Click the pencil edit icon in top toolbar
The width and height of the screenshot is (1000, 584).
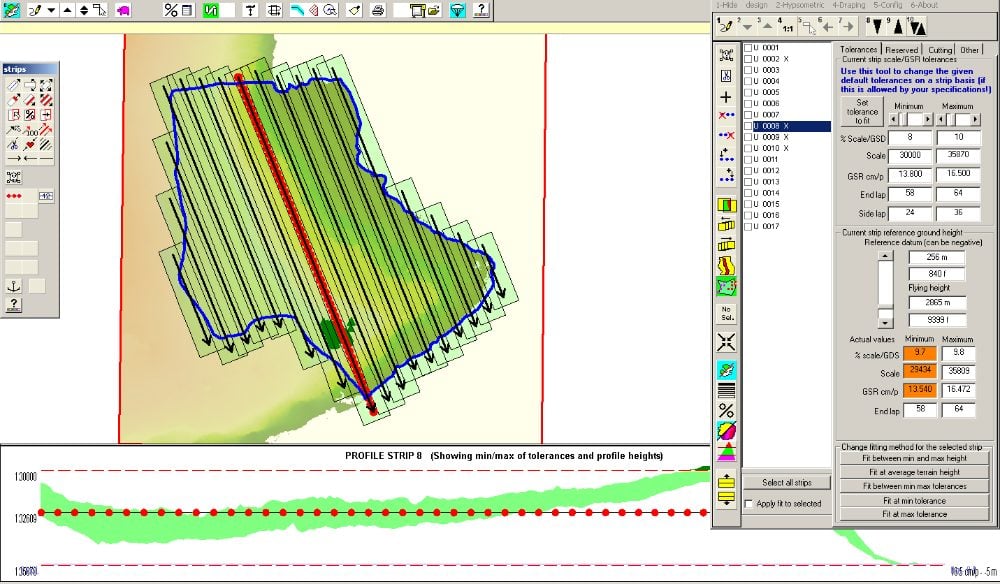34,10
